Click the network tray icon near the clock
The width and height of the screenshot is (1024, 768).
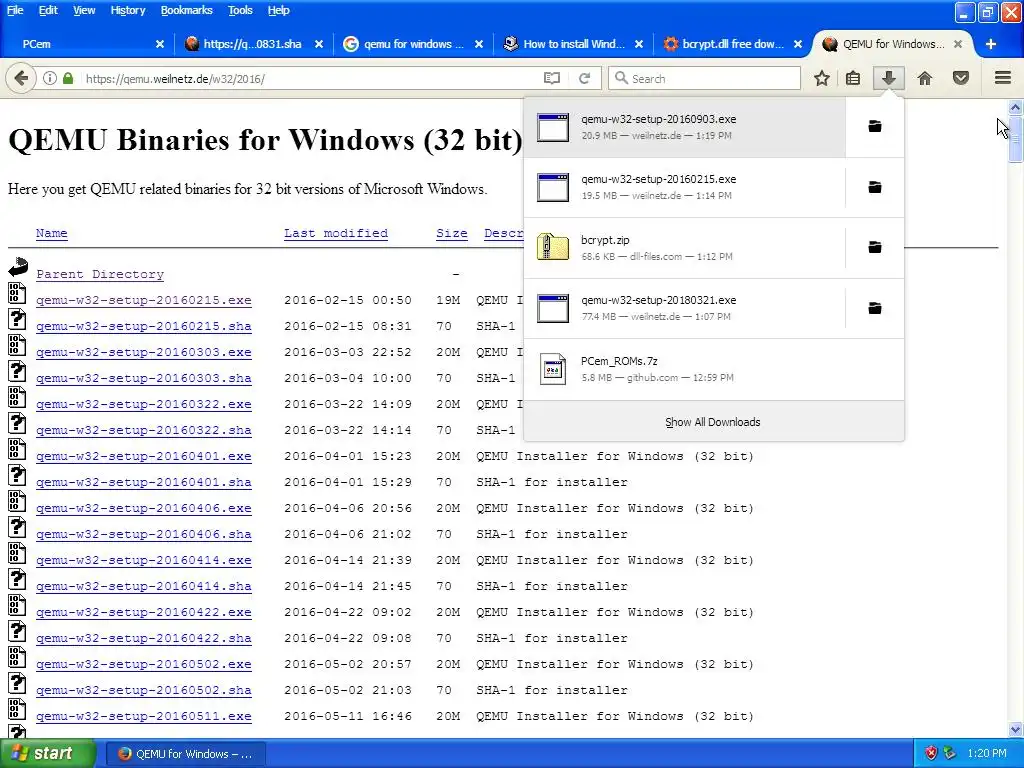(949, 753)
